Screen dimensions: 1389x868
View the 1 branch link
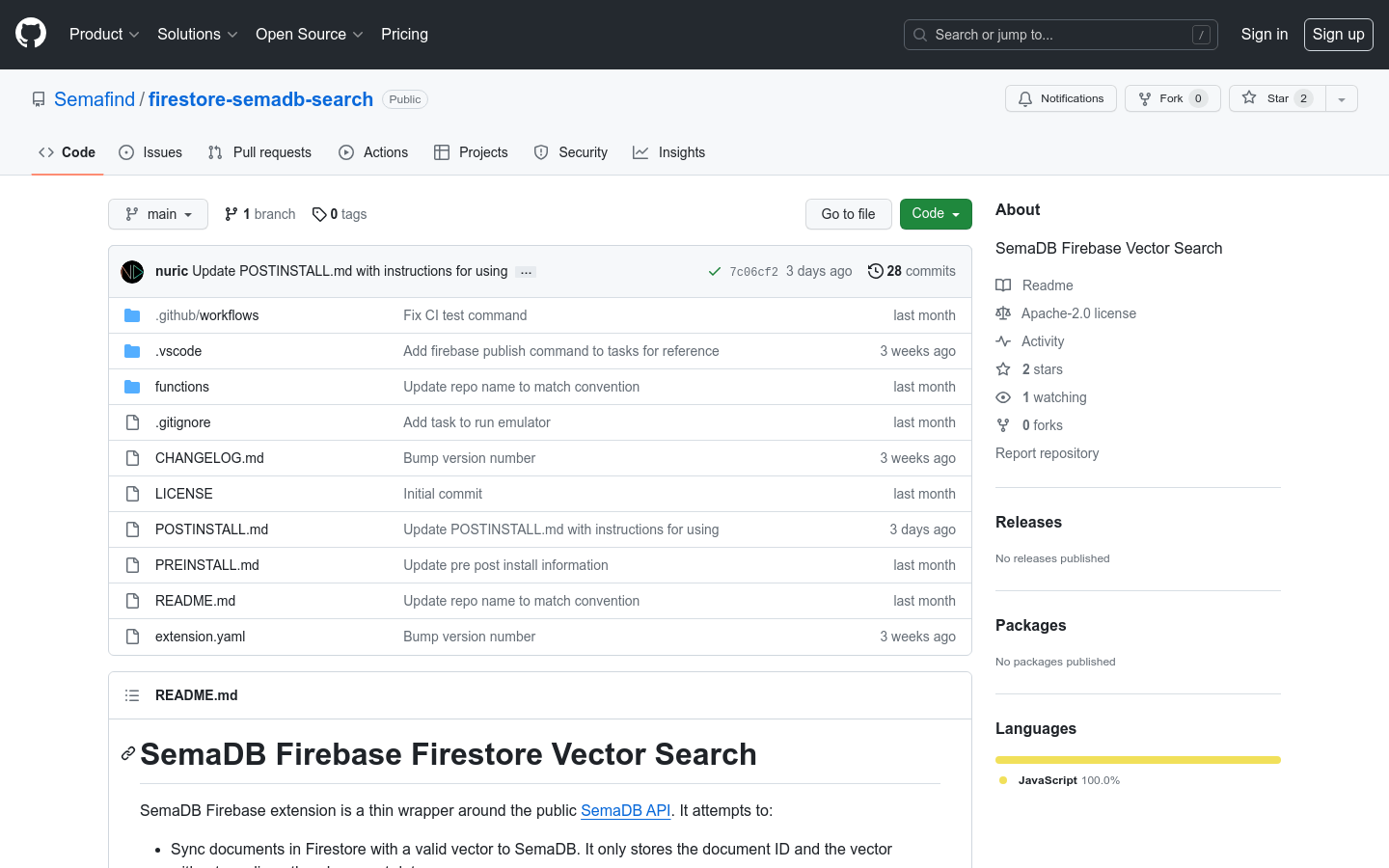click(x=260, y=214)
